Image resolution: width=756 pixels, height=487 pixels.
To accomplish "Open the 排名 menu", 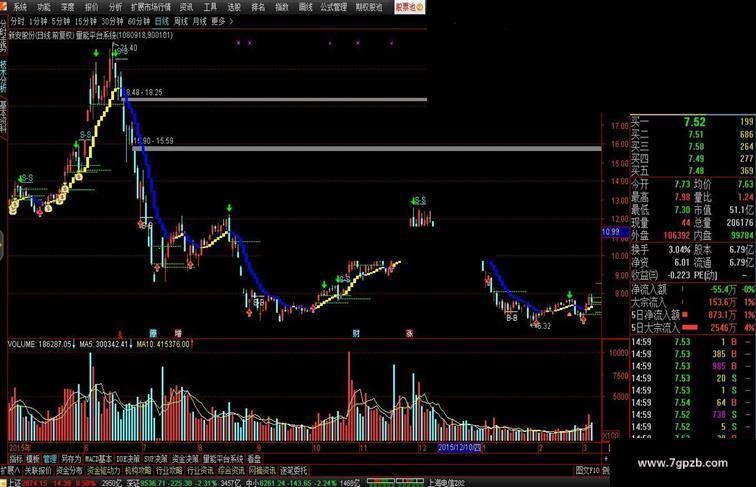I will (x=258, y=7).
